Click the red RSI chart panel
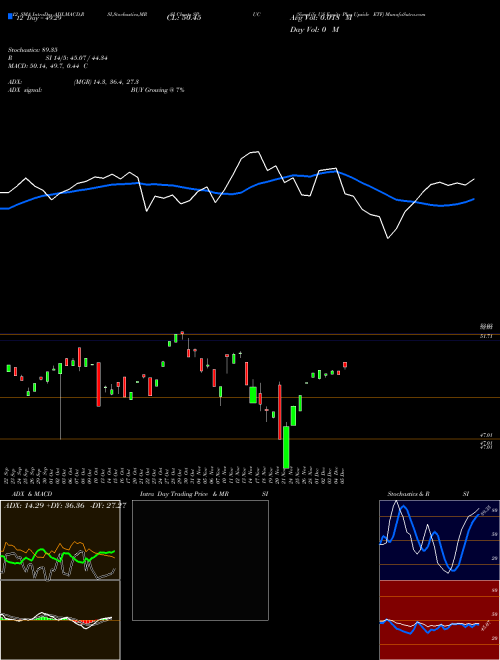This screenshot has height=660, width=500. click(x=439, y=620)
